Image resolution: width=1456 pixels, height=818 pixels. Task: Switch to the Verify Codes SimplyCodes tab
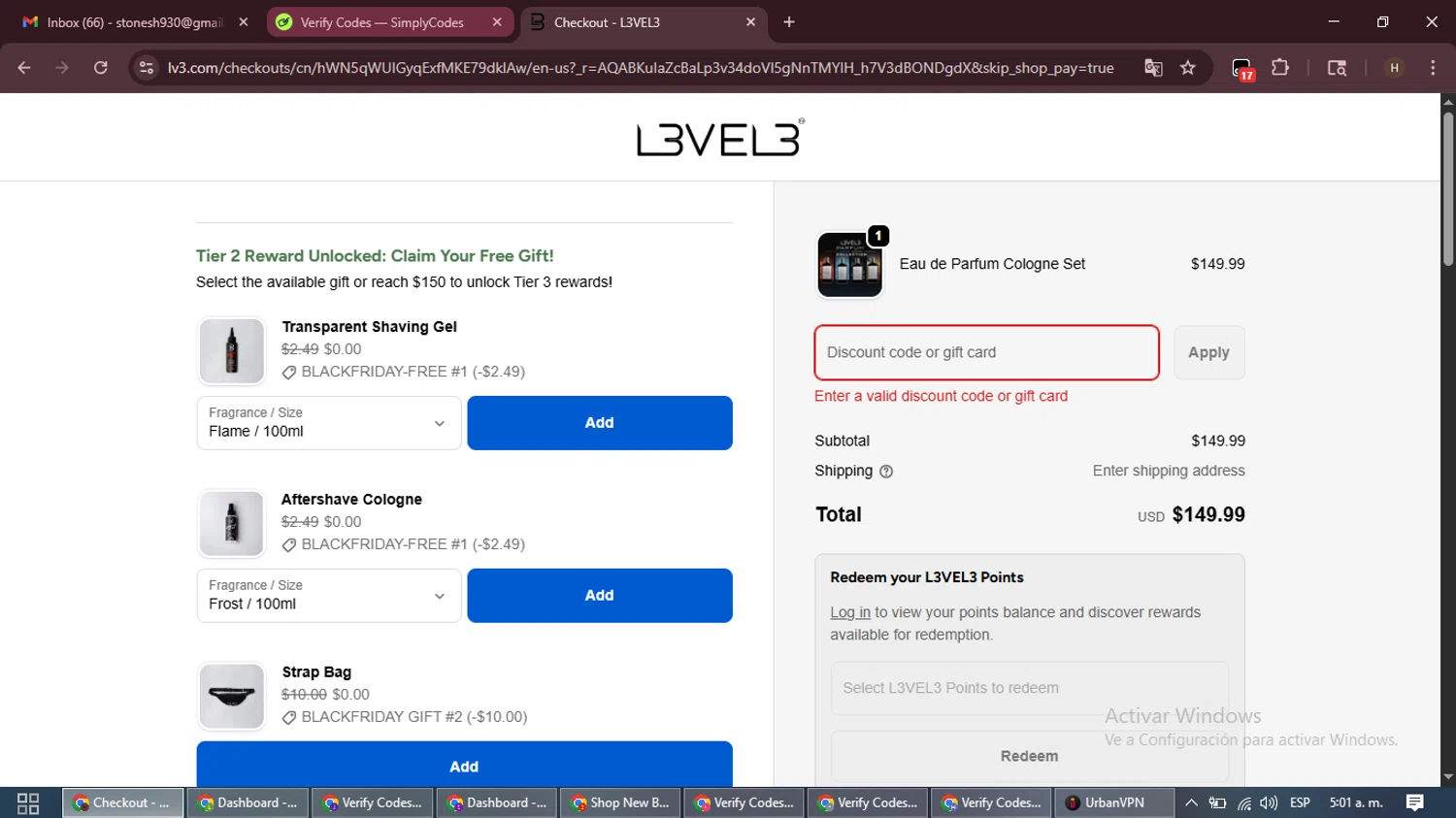390,22
